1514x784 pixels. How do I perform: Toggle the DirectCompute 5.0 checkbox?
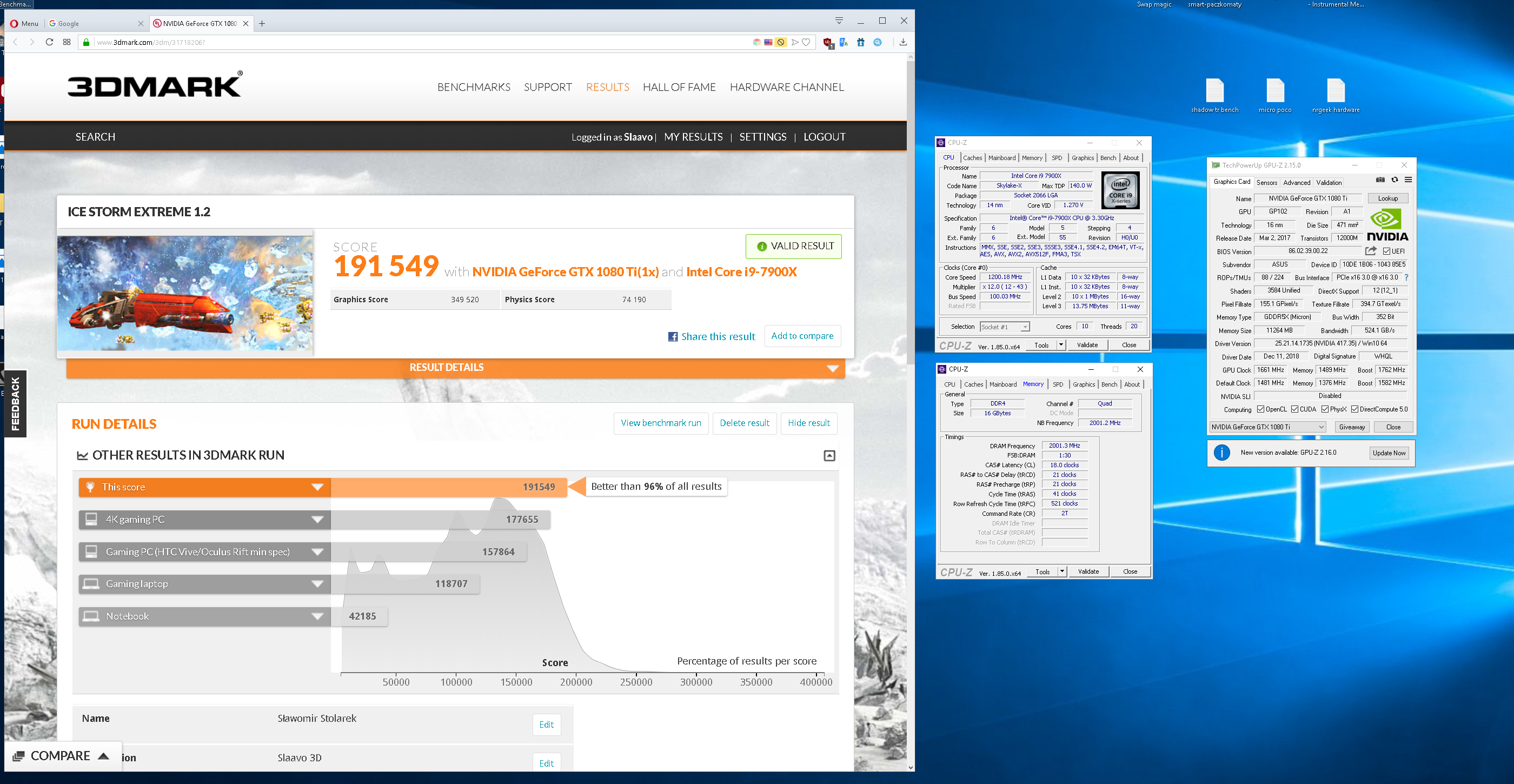1354,409
